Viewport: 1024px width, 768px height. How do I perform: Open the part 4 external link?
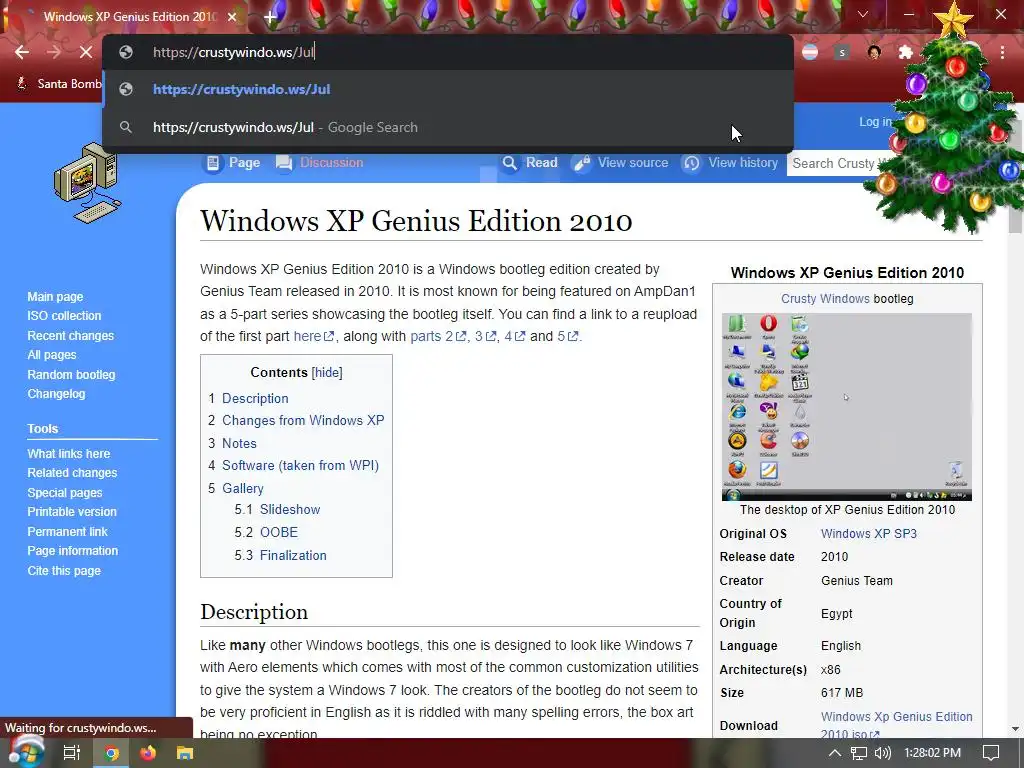[515, 336]
